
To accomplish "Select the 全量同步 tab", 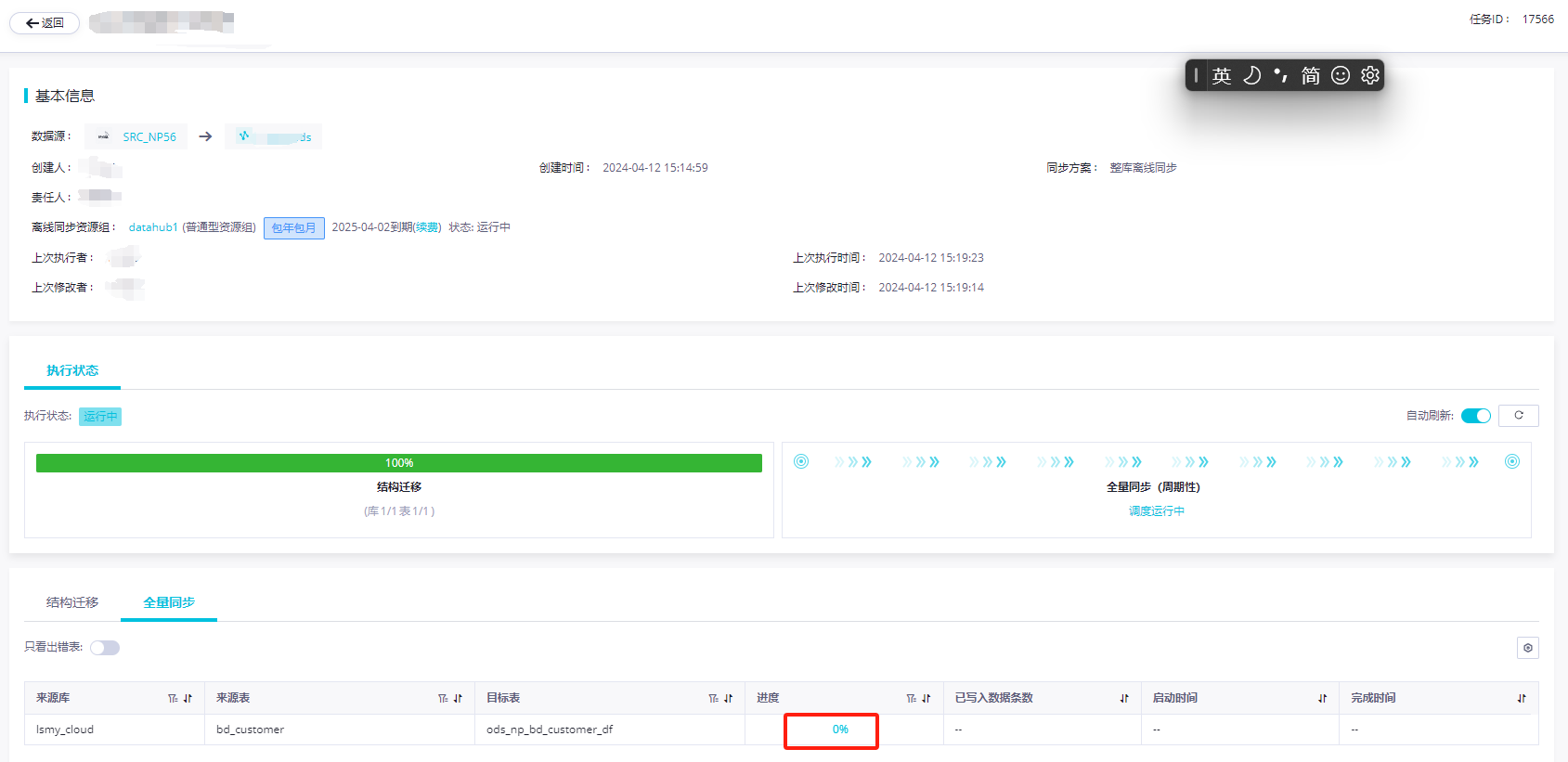I will (x=169, y=602).
